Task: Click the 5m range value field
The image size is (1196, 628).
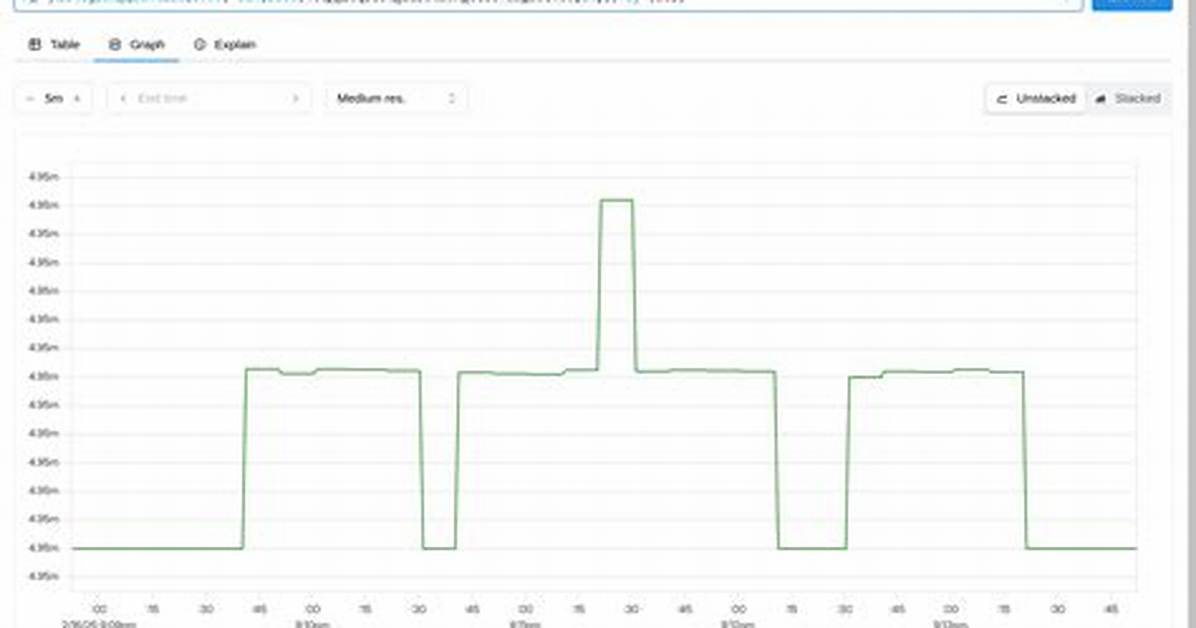Action: pos(53,98)
